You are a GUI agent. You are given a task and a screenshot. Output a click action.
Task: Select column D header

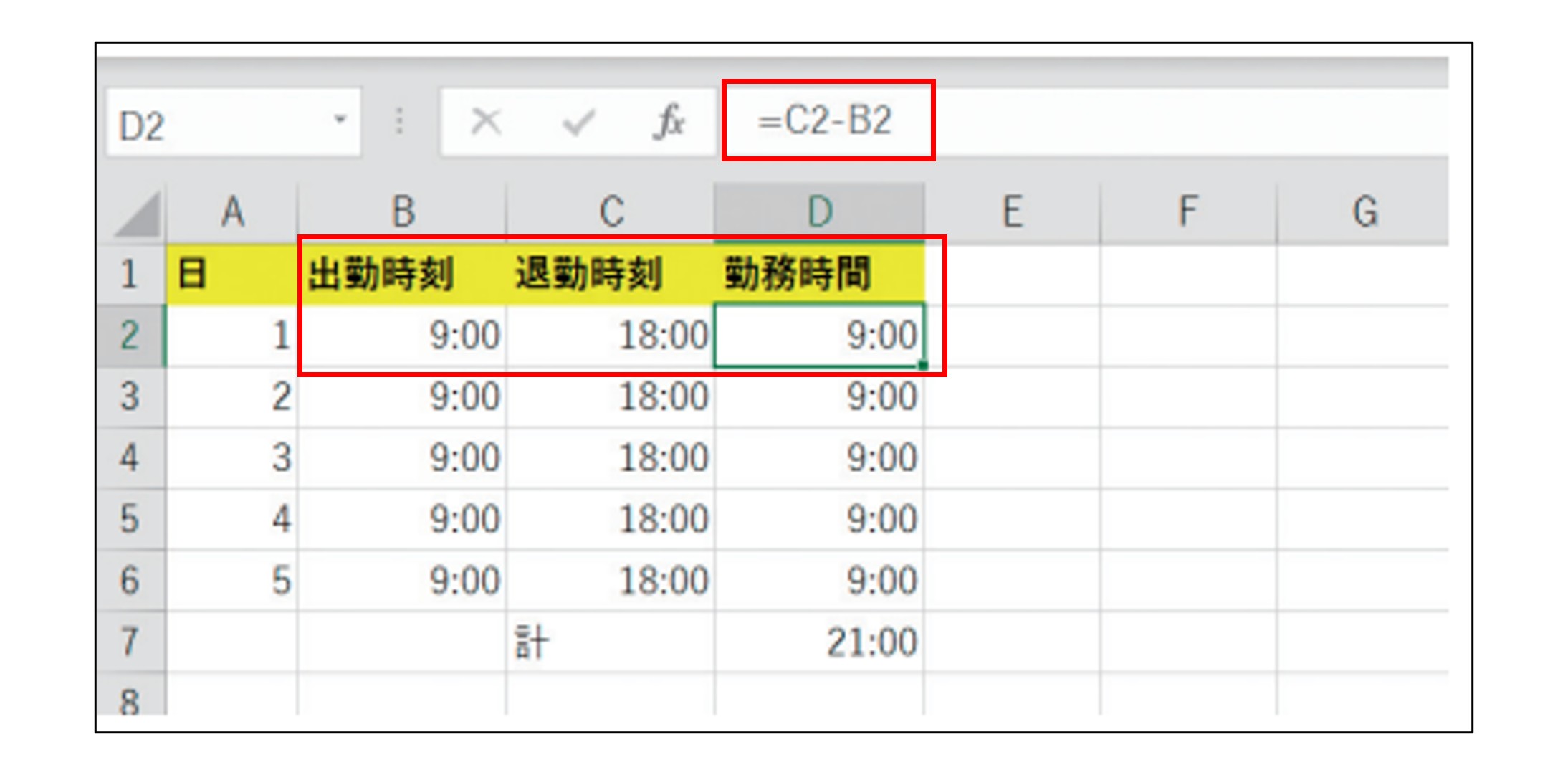click(819, 212)
